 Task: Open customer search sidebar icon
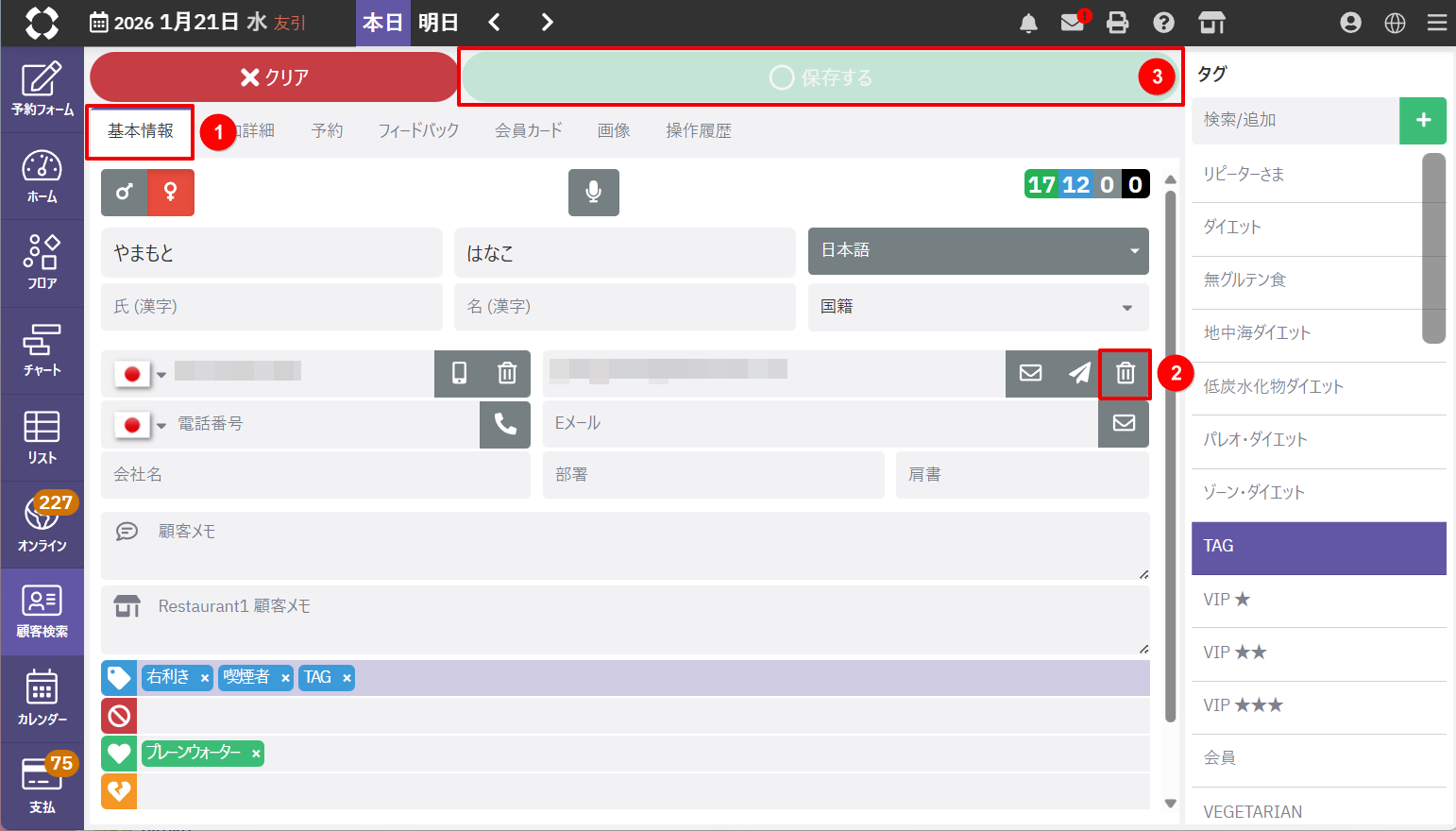click(42, 611)
